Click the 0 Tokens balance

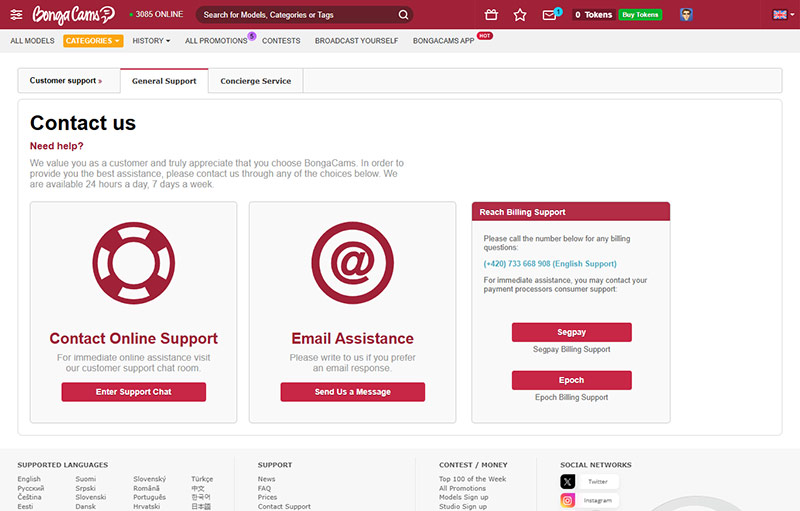click(x=593, y=15)
